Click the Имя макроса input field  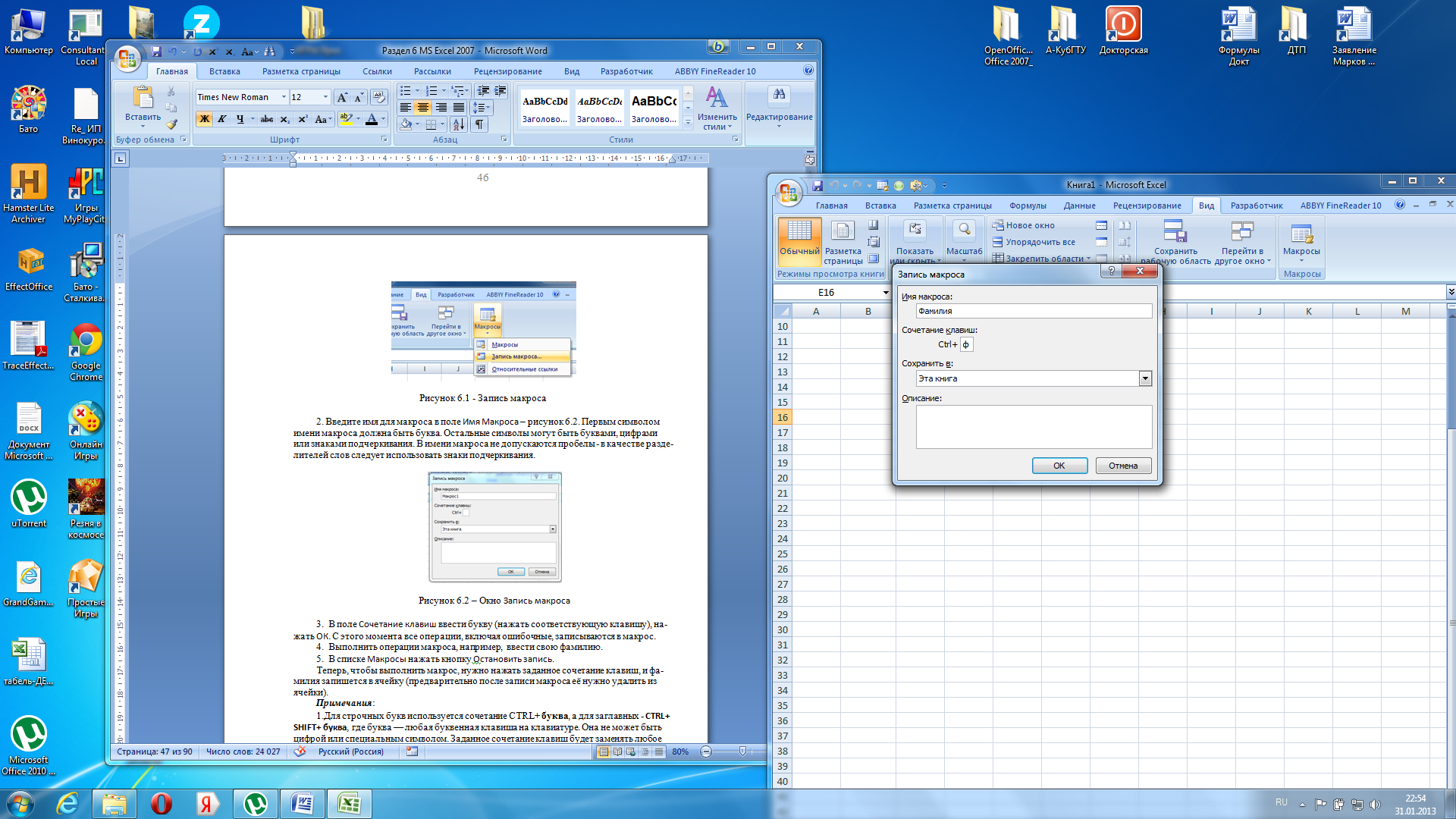[x=1034, y=311]
